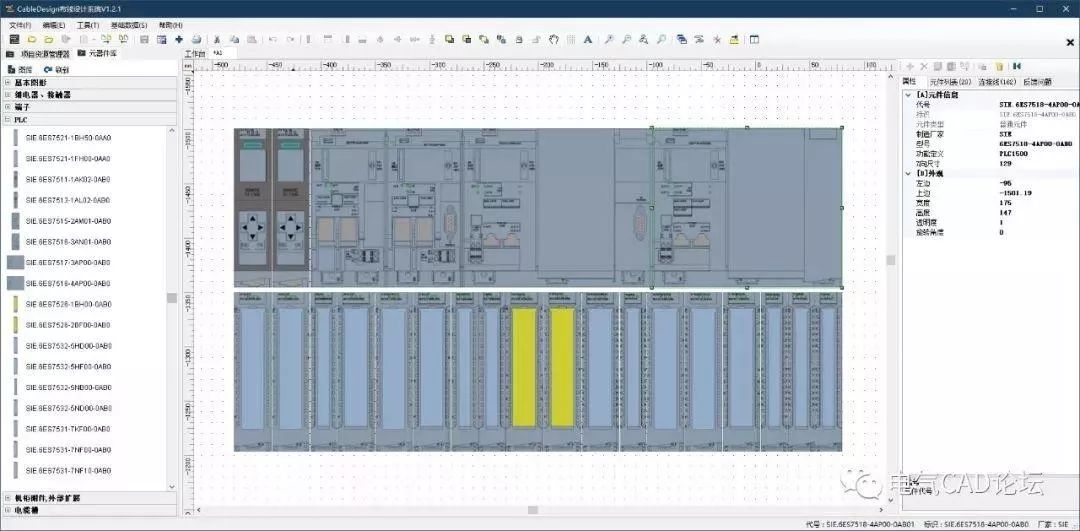This screenshot has height=531, width=1080.
Task: Select component SIE.6ES7515-2AM01-0AB0
Action: pos(68,221)
